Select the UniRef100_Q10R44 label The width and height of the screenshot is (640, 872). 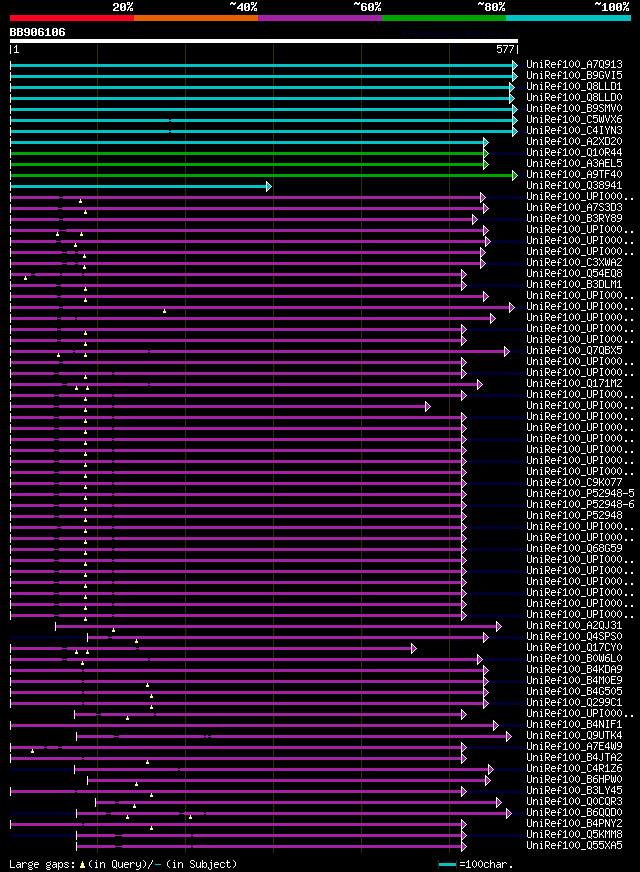pos(574,152)
